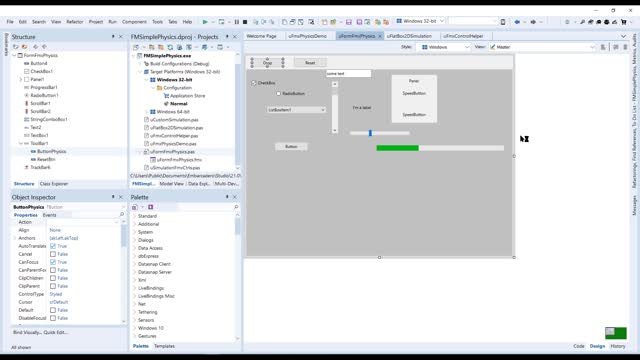Click the first icon in Projects toolbar
Screen dimensions: 640x360
(x=136, y=47)
